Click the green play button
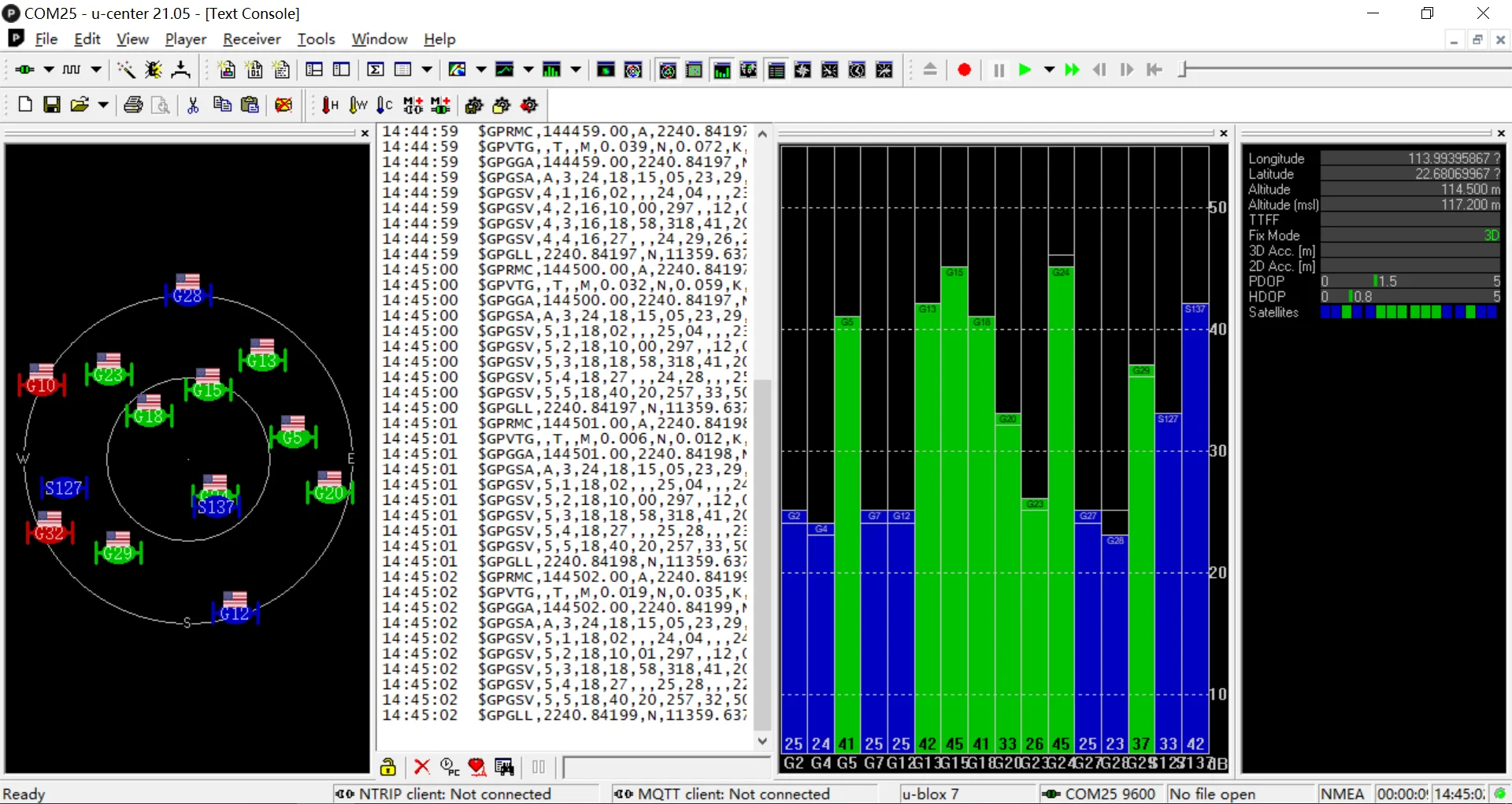This screenshot has width=1512, height=804. coord(1025,70)
